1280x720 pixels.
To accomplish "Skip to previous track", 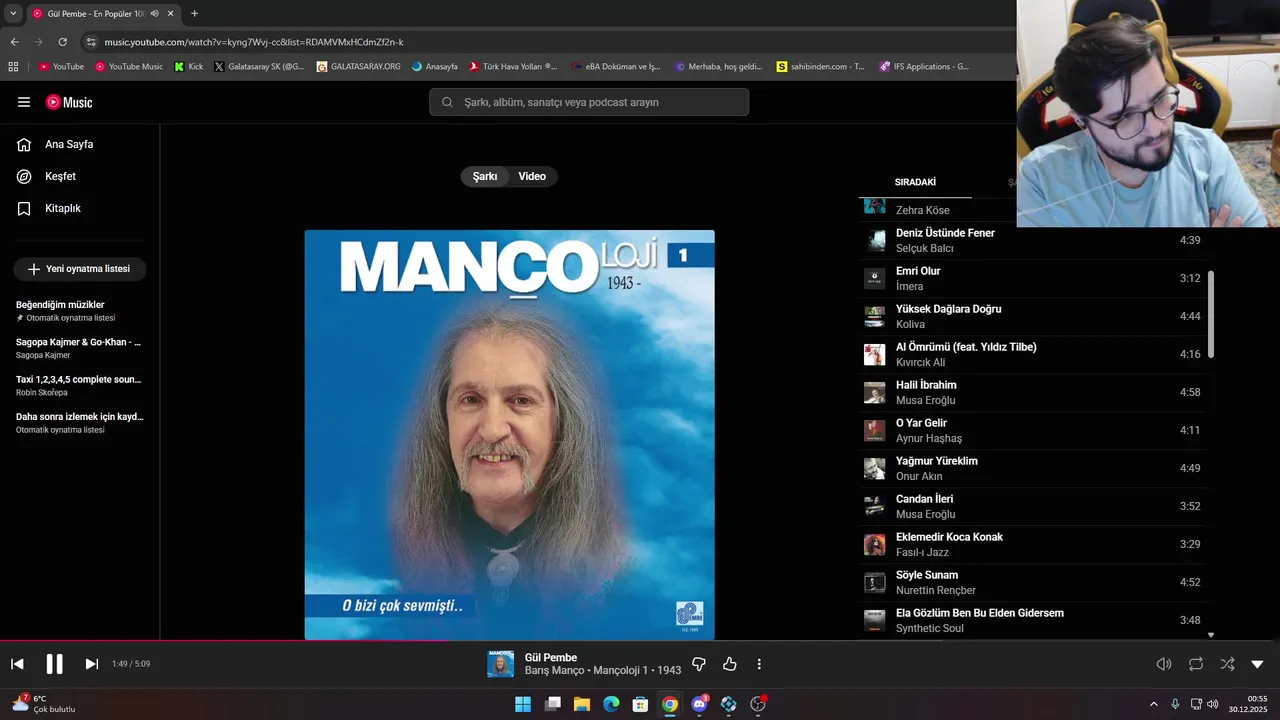I will 17,664.
